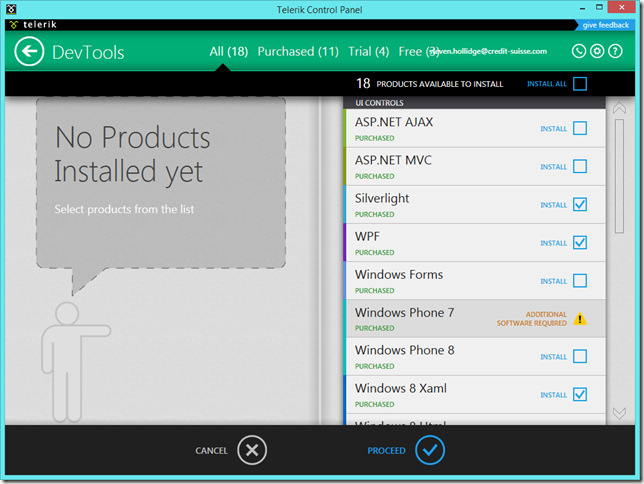This screenshot has width=644, height=484.
Task: Select the Windows 8 Xaml product name
Action: 400,388
